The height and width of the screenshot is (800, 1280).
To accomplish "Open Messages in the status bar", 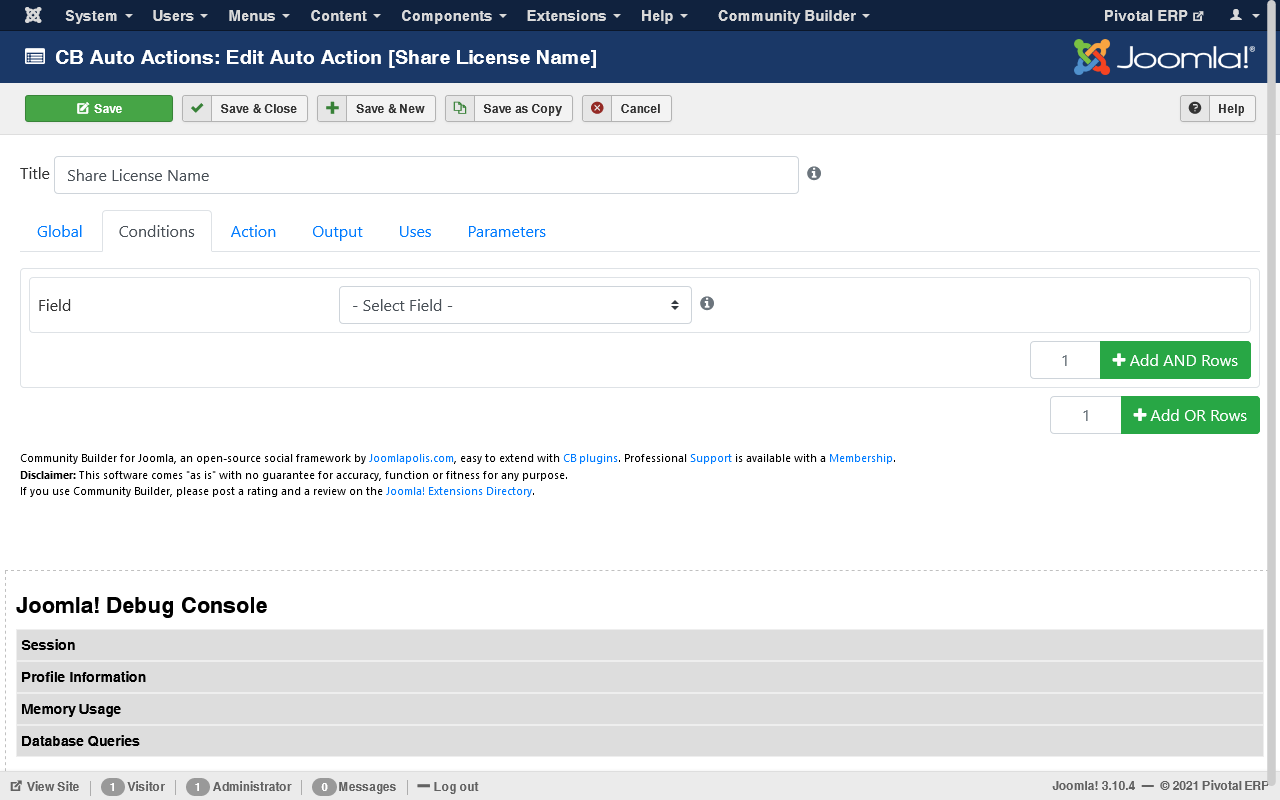I will pyautogui.click(x=354, y=787).
